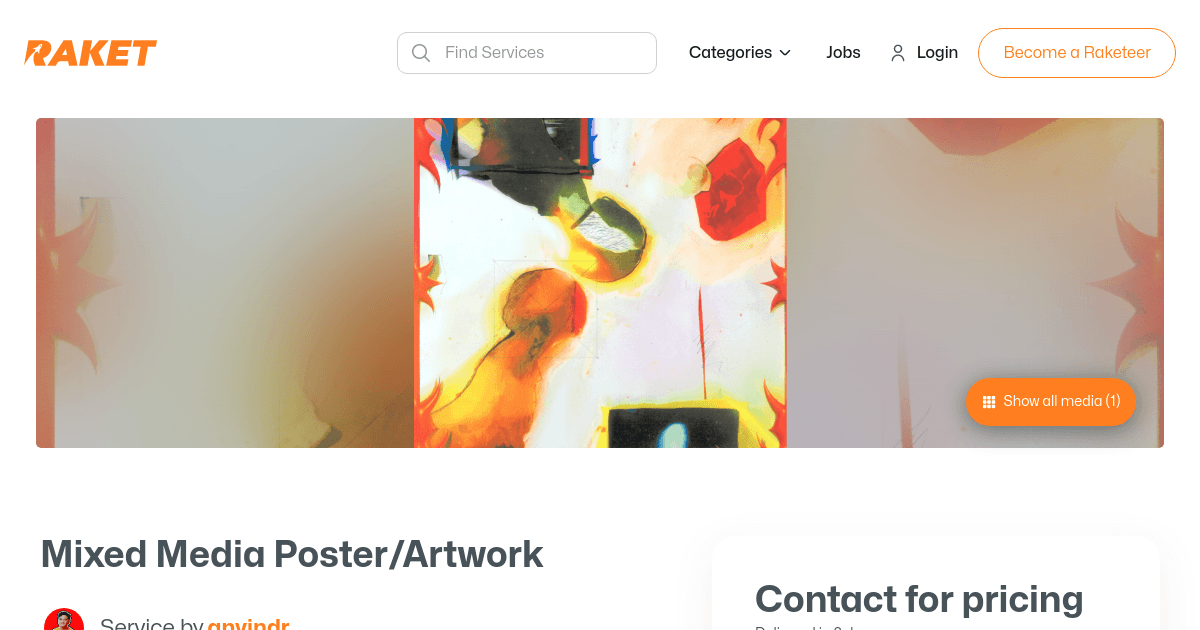Click the blurred left side of the banner
1200x630 pixels.
click(225, 283)
